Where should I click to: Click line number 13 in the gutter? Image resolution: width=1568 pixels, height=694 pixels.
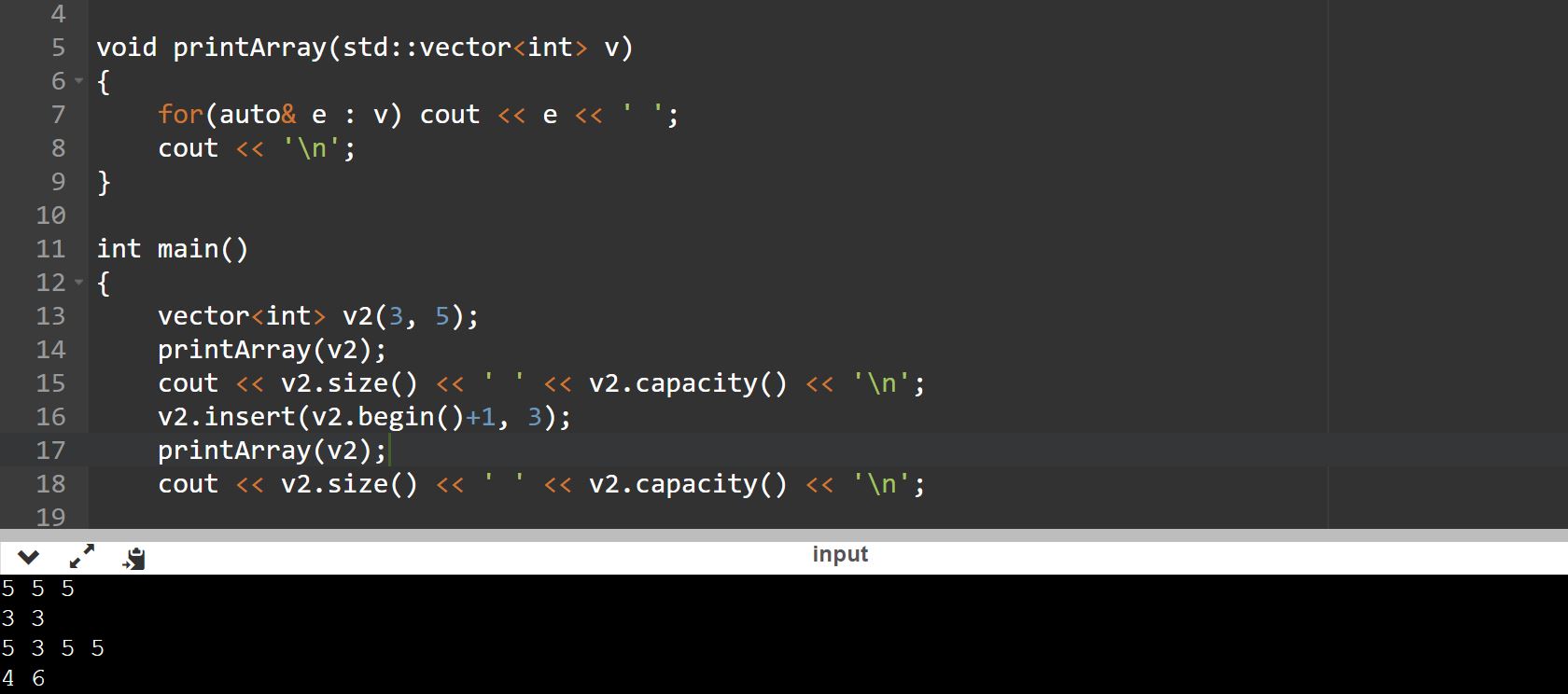pos(50,316)
